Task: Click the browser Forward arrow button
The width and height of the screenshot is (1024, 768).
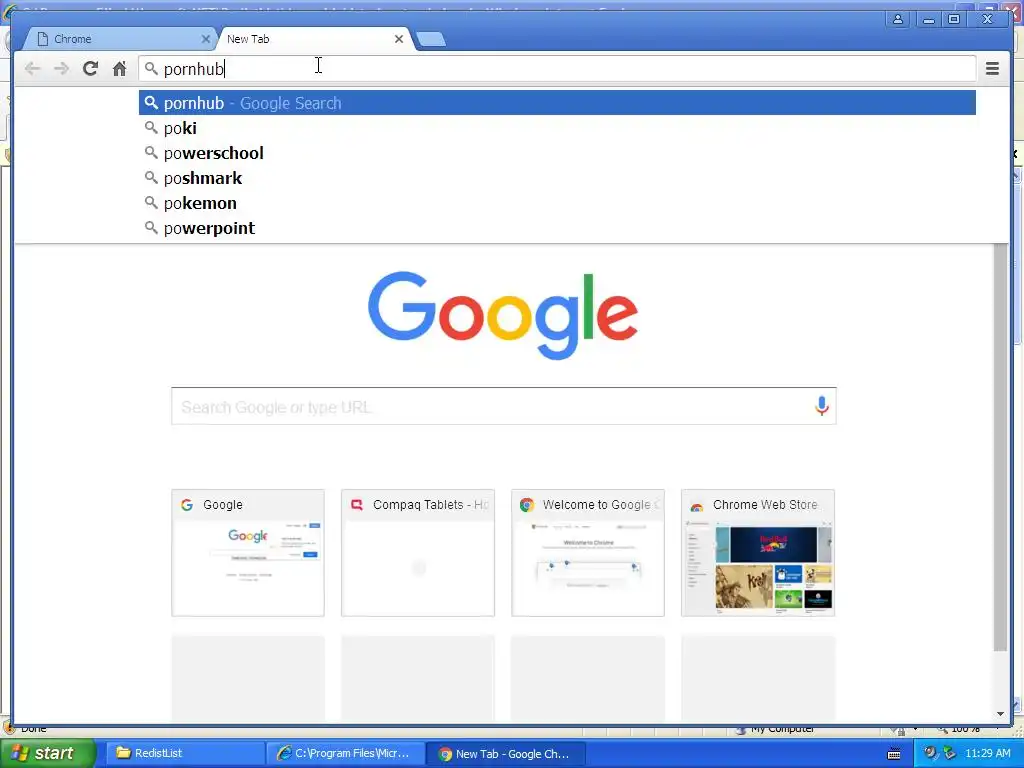Action: tap(61, 69)
